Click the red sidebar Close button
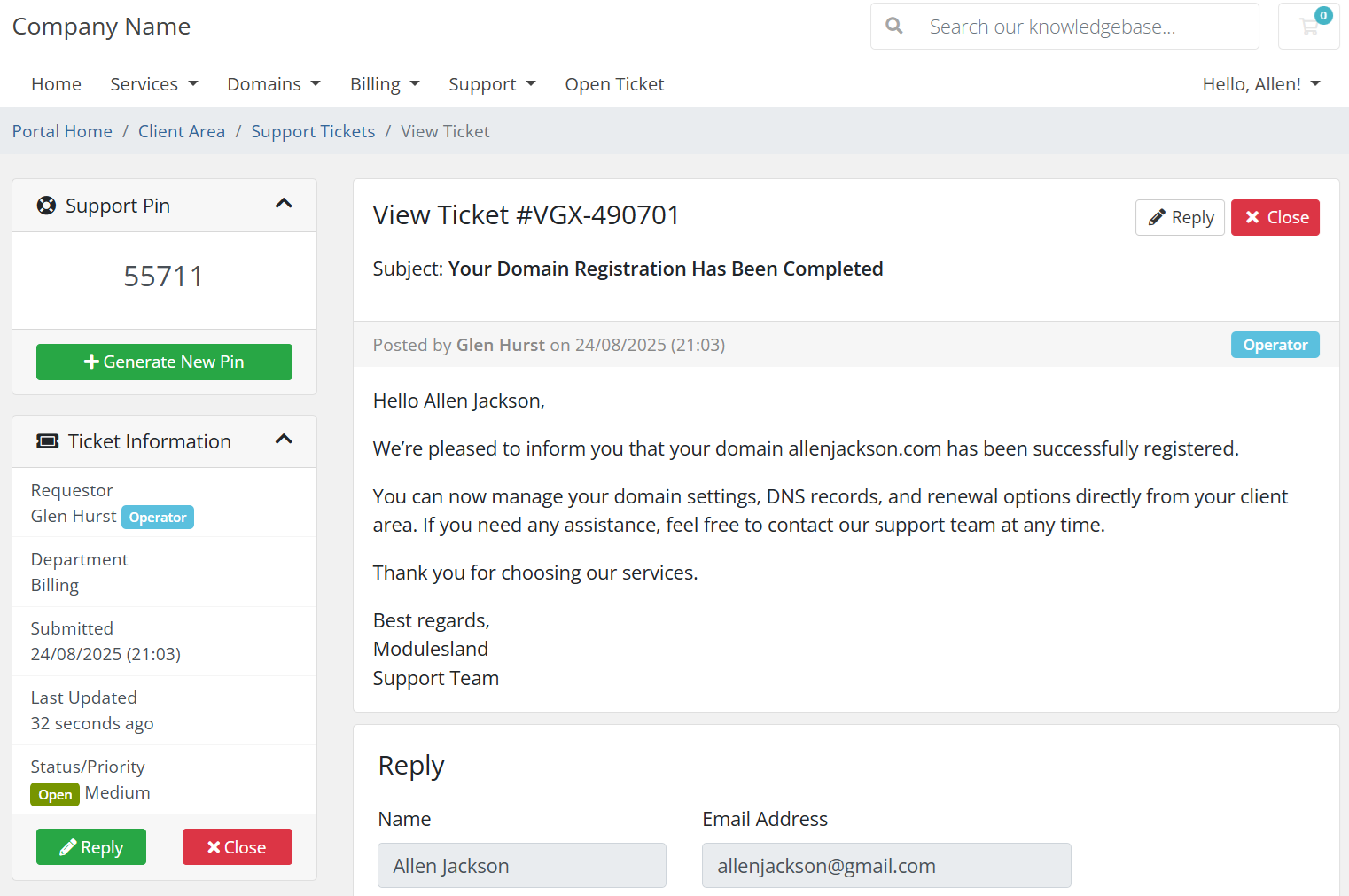The height and width of the screenshot is (896, 1349). [x=237, y=847]
